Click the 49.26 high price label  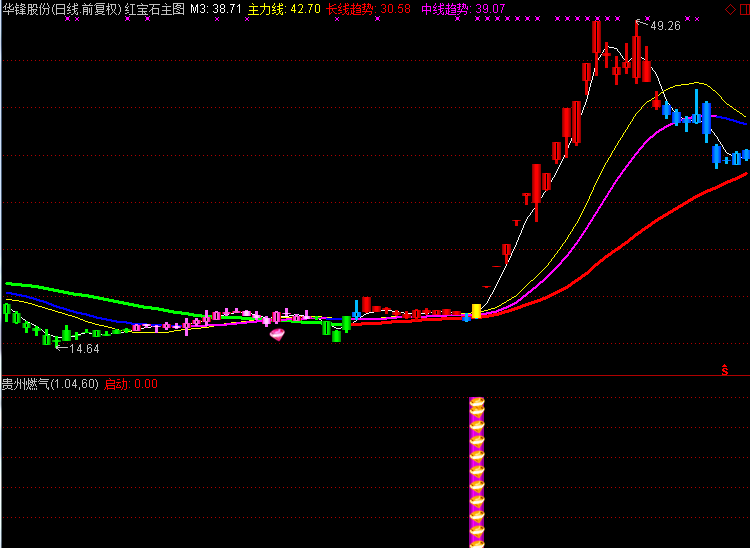tap(665, 26)
